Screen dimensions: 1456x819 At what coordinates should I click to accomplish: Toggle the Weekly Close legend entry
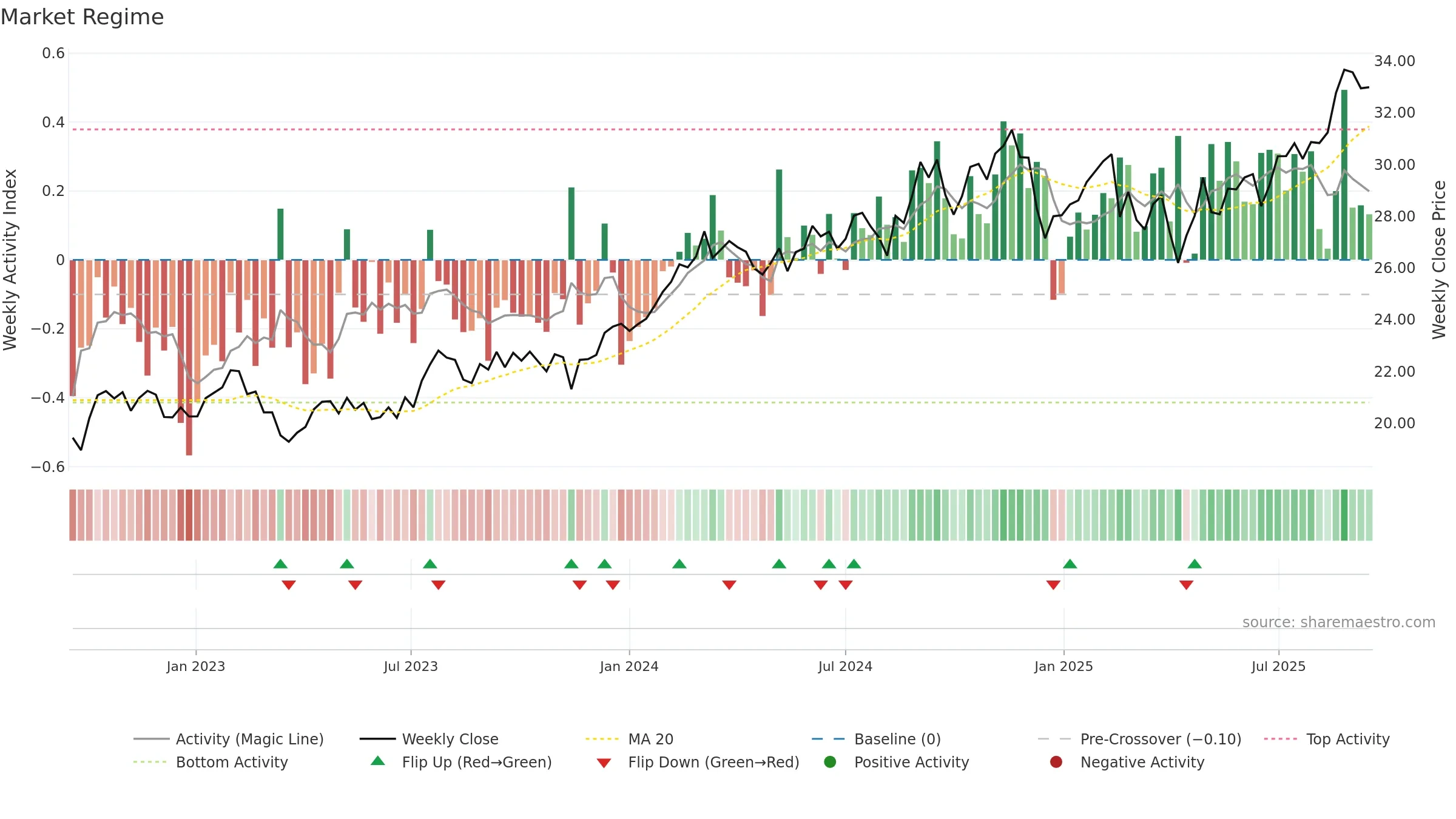coord(429,739)
